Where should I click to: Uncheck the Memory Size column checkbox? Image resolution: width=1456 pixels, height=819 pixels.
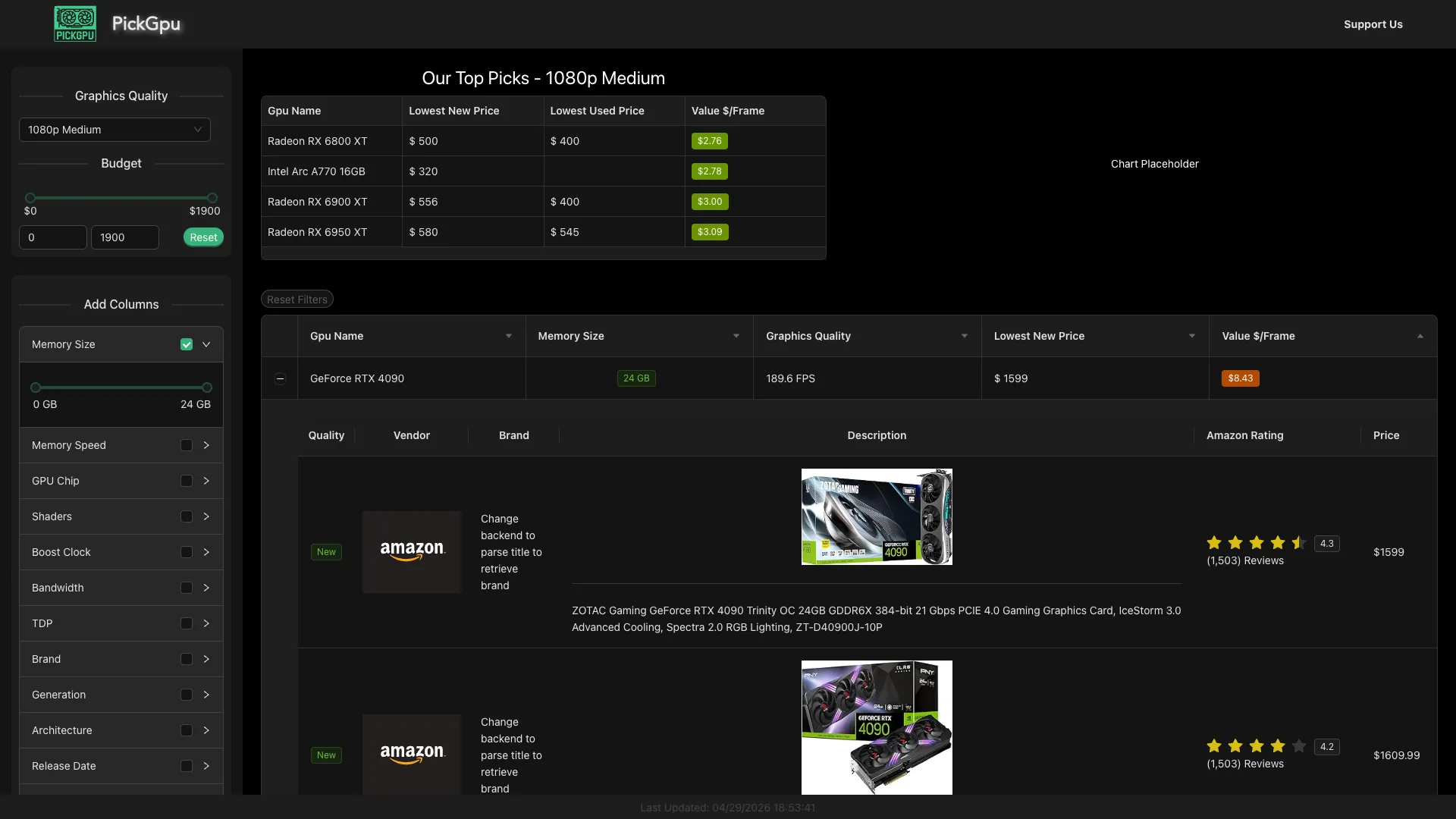(x=187, y=344)
